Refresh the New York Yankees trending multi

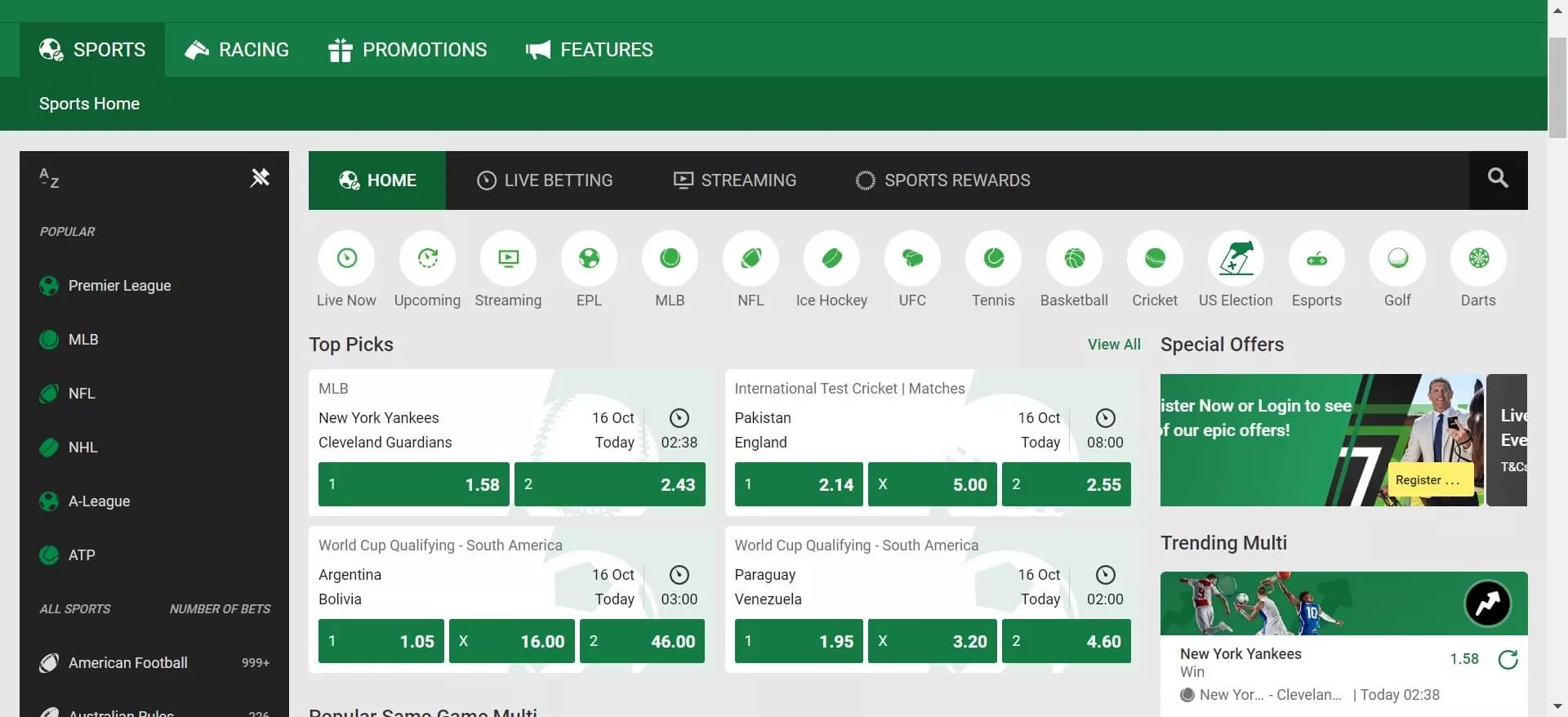point(1508,660)
